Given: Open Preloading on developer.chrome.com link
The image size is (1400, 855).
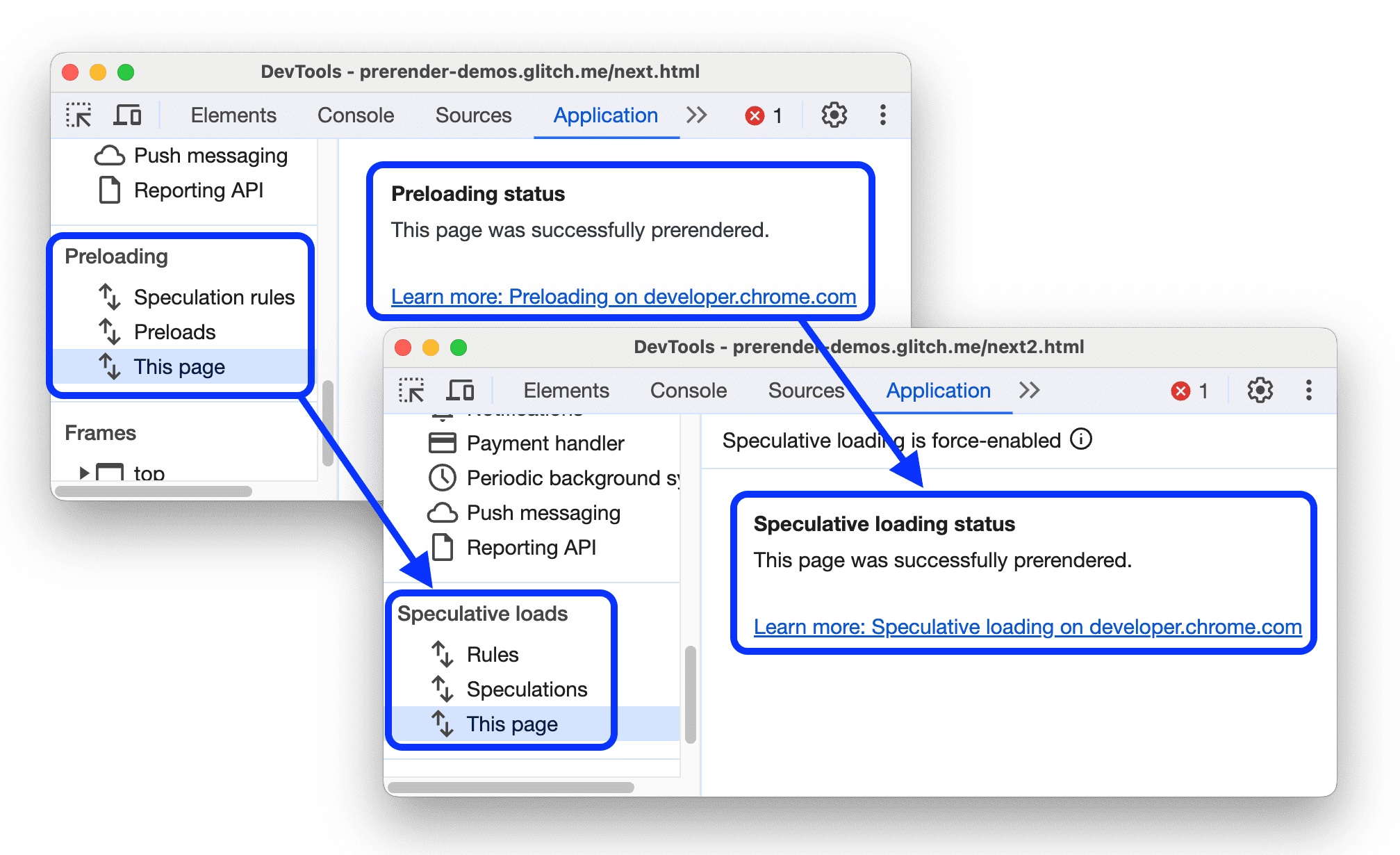Looking at the screenshot, I should [620, 293].
